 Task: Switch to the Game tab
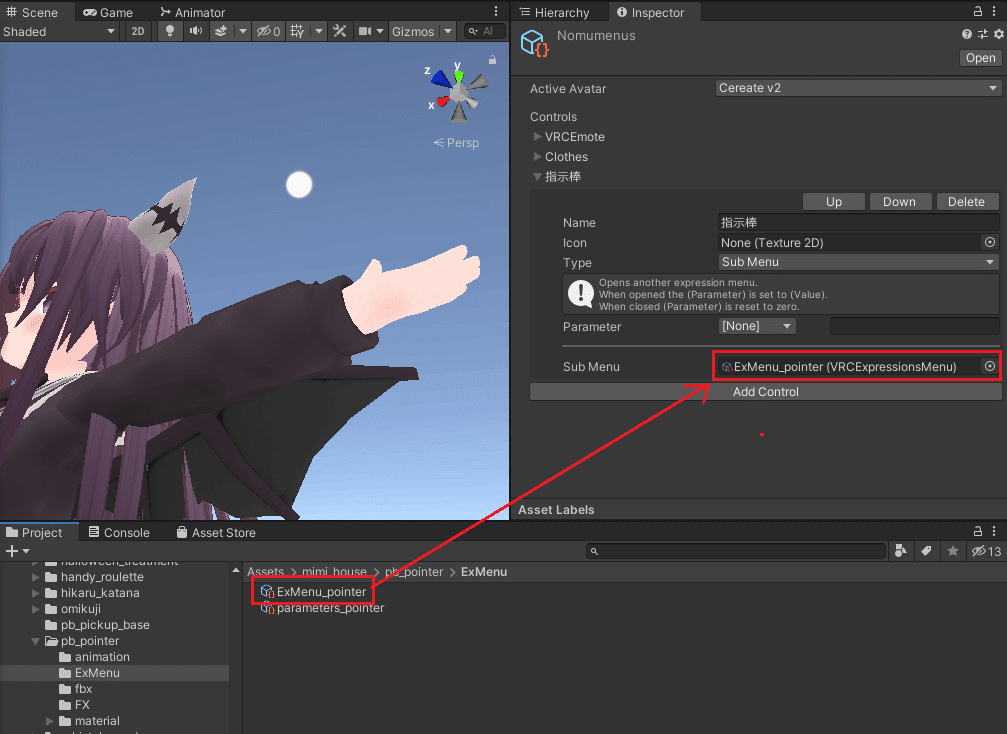click(108, 12)
